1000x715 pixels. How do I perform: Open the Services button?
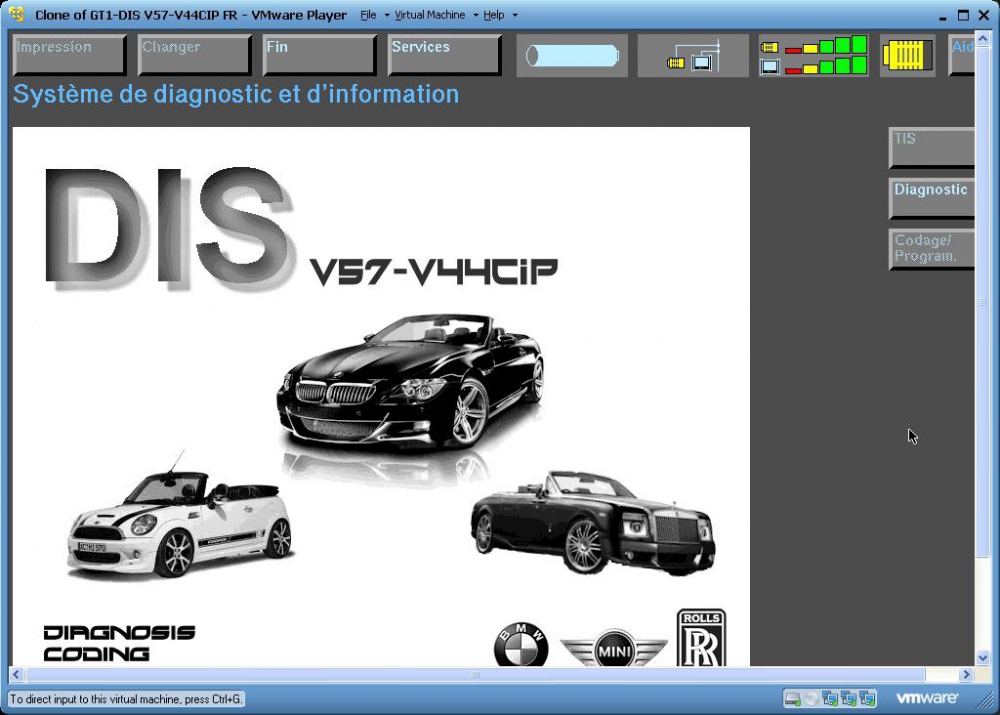click(x=445, y=55)
